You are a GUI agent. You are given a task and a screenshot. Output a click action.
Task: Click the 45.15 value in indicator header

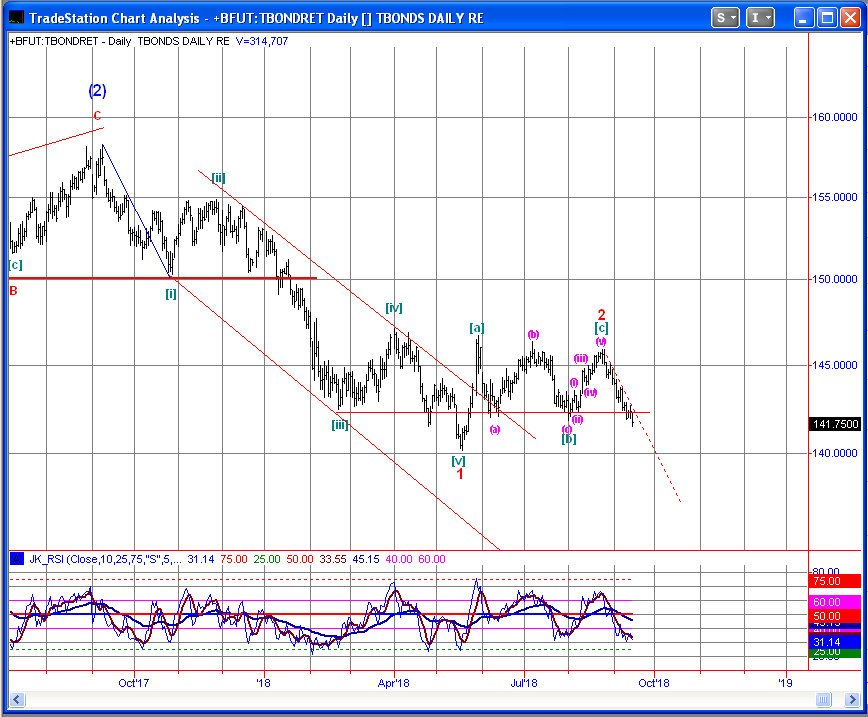(x=366, y=559)
